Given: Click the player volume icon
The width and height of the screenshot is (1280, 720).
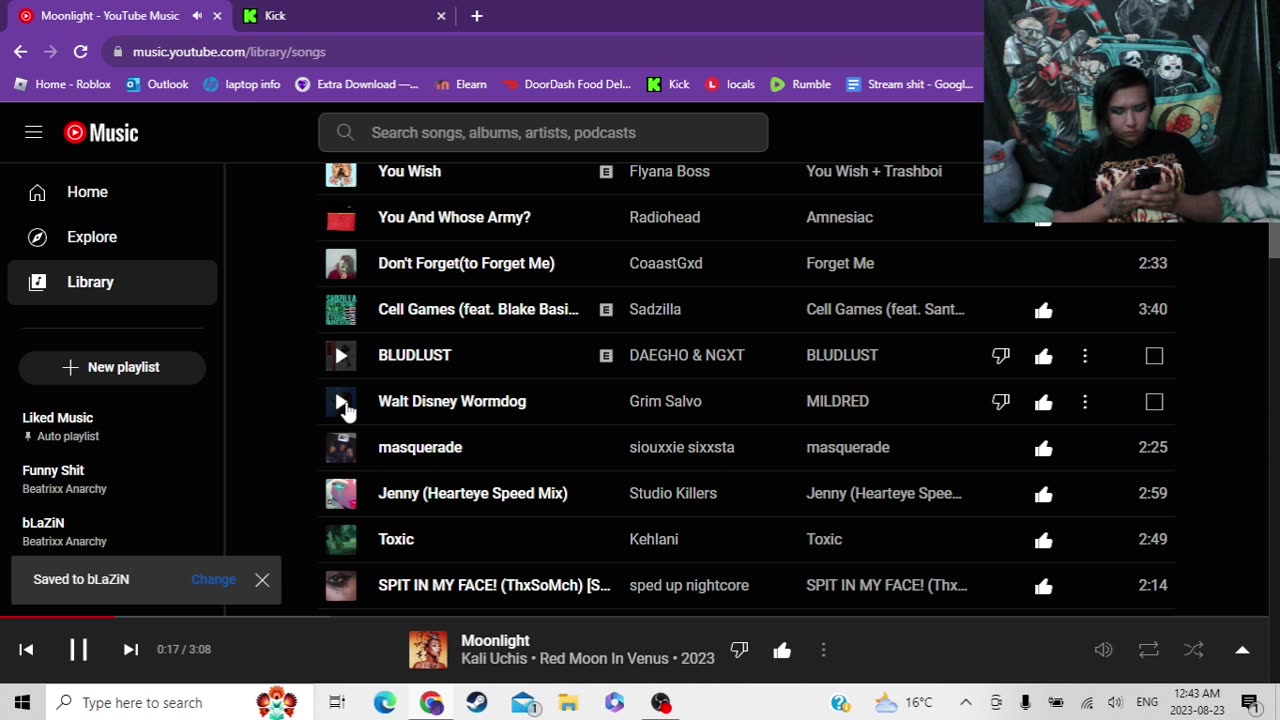Looking at the screenshot, I should pyautogui.click(x=1103, y=650).
